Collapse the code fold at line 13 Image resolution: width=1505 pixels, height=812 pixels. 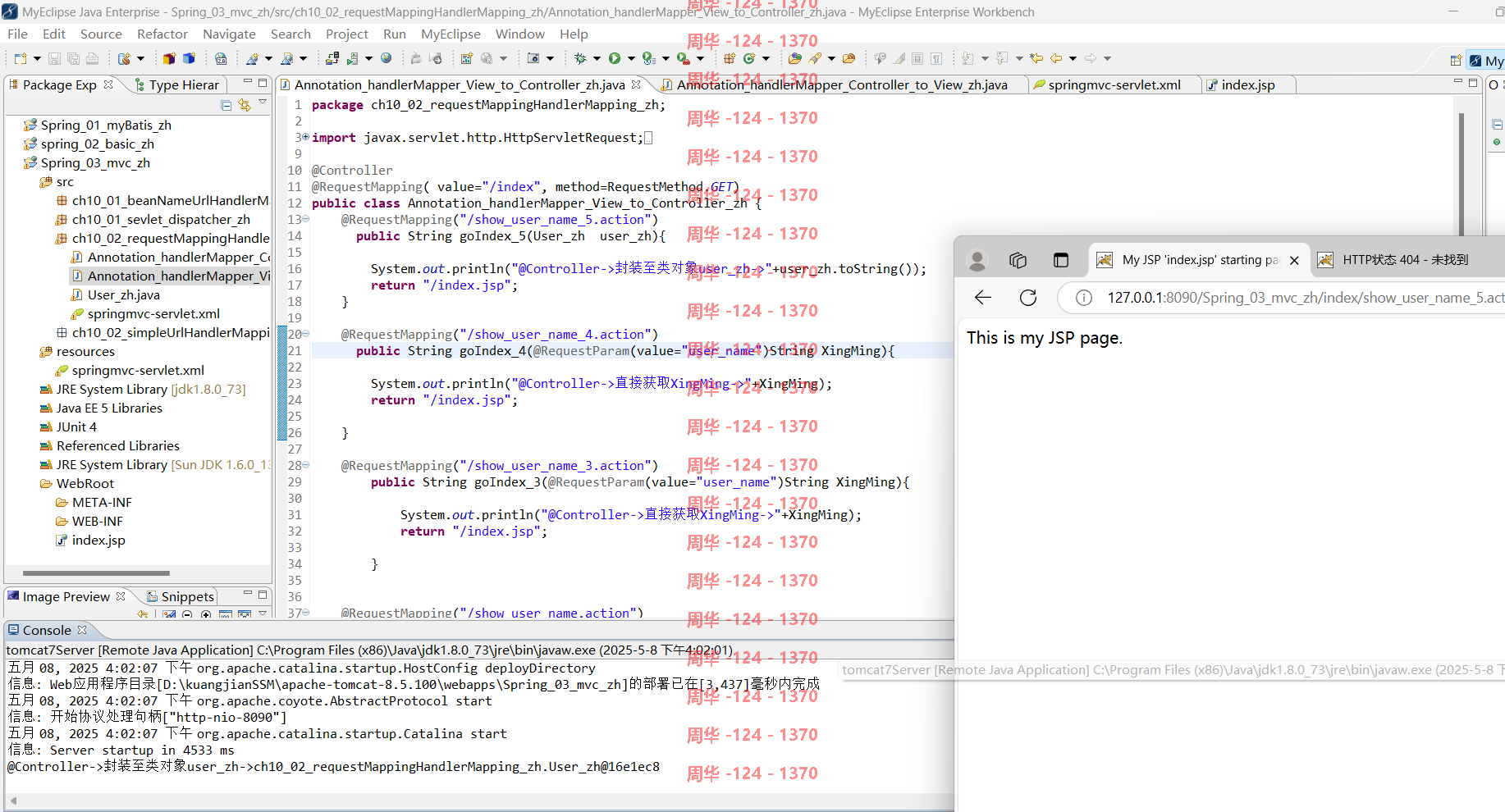click(306, 219)
